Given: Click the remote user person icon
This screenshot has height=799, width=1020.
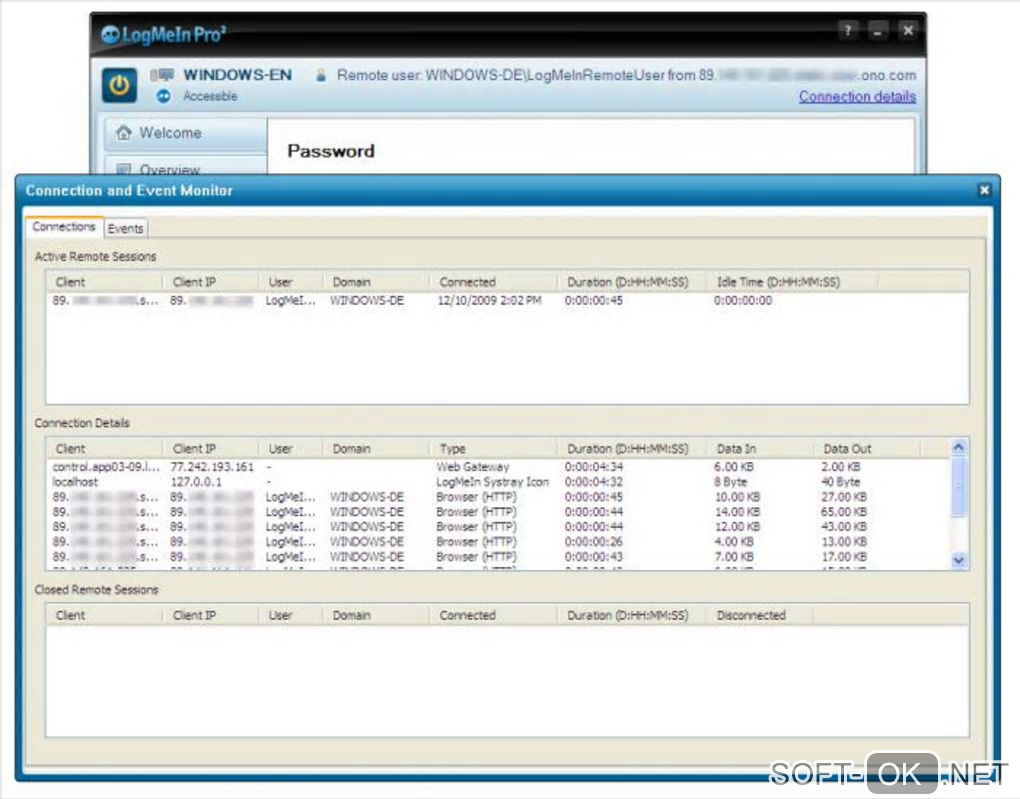Looking at the screenshot, I should click(x=321, y=75).
